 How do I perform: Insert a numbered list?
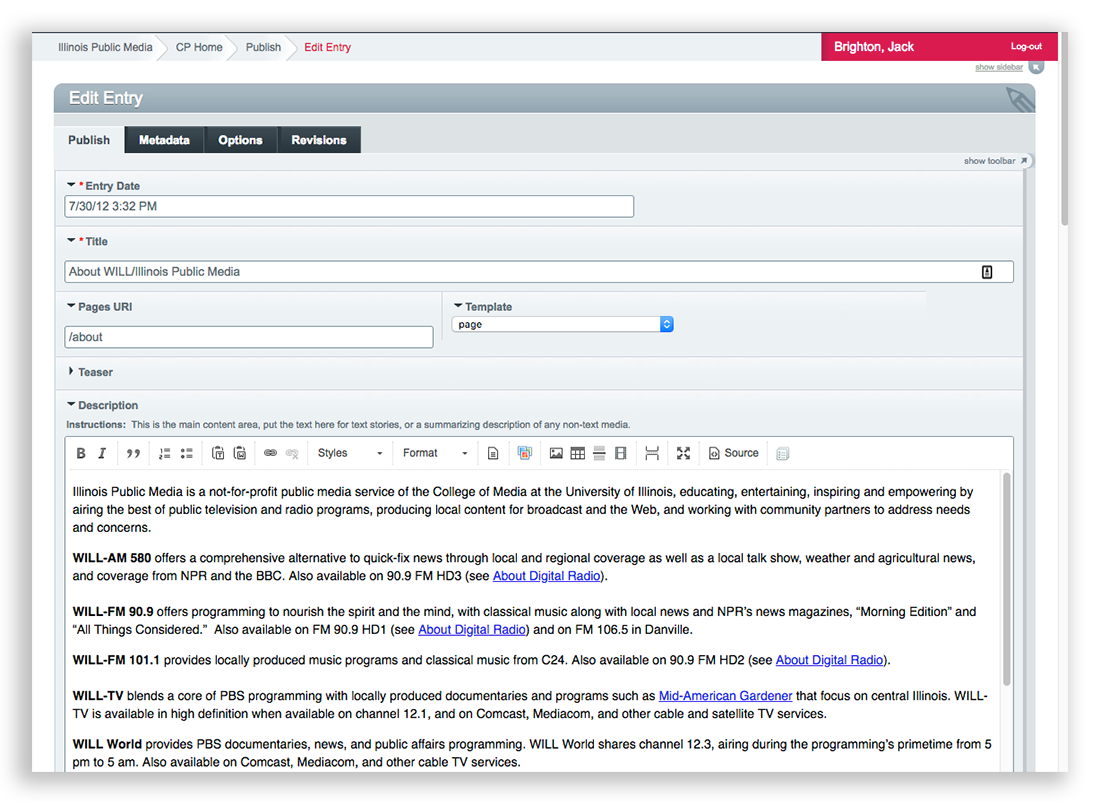coord(164,453)
